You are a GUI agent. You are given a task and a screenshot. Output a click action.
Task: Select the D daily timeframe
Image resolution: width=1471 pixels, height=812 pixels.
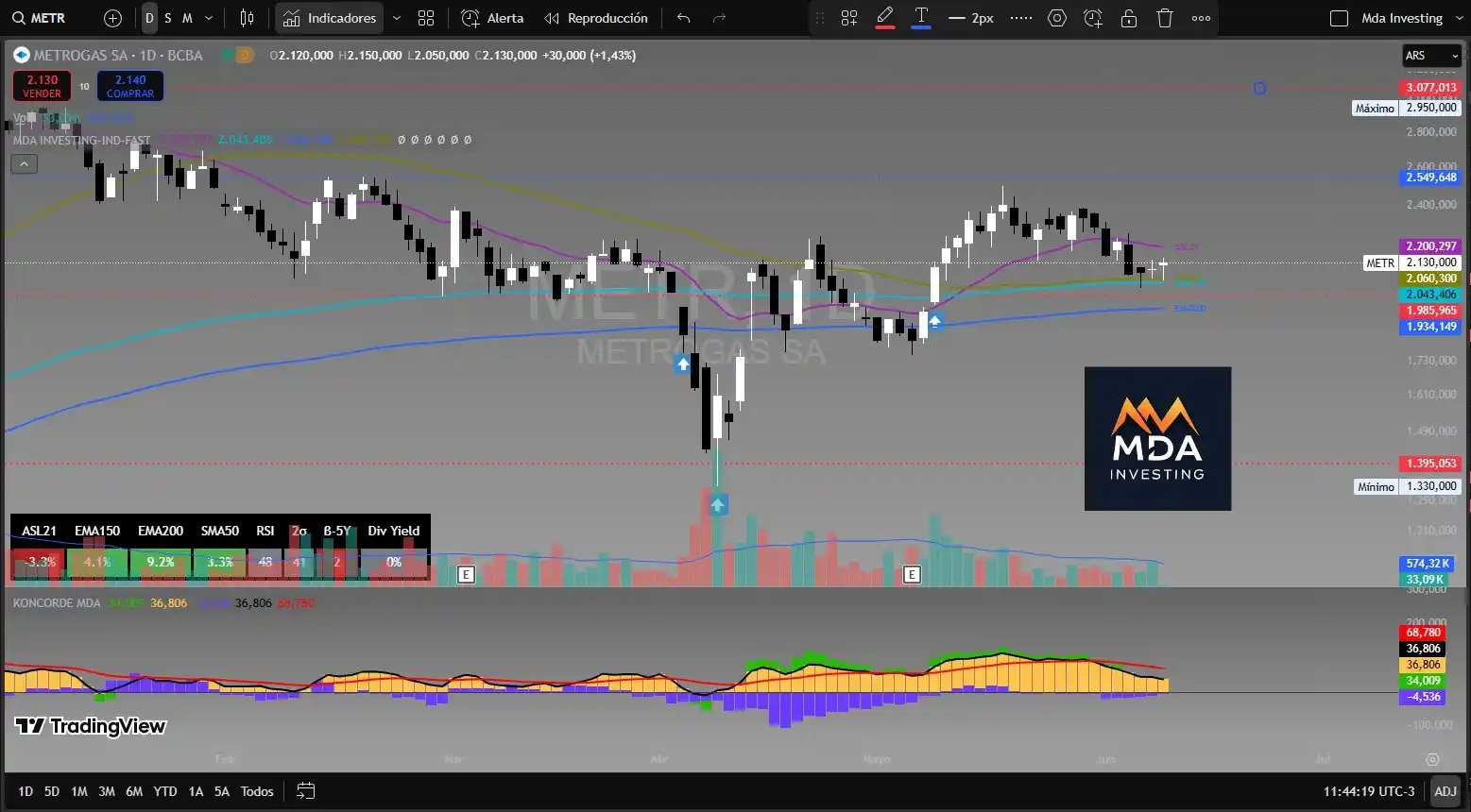149,18
